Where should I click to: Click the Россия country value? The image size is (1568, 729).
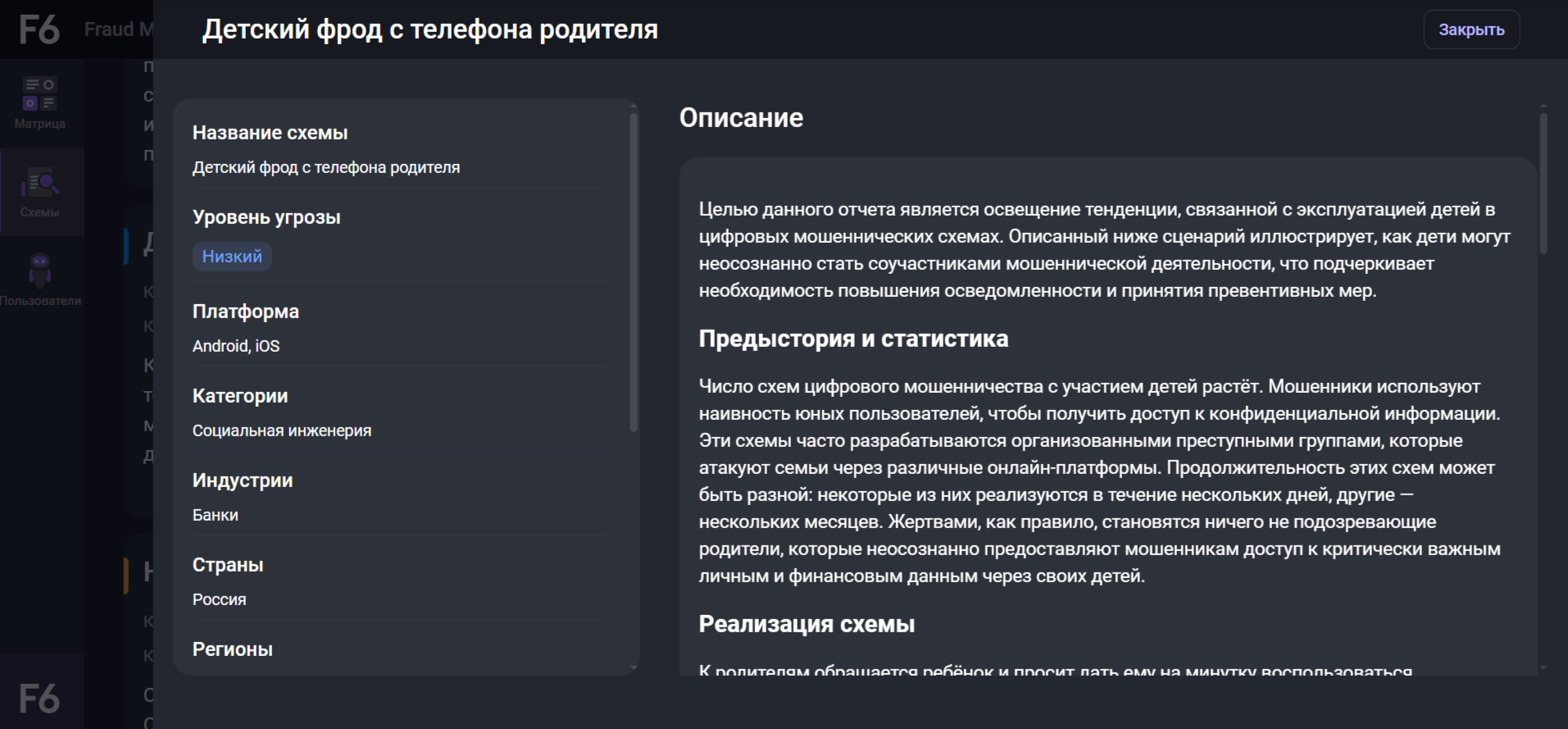pyautogui.click(x=219, y=599)
